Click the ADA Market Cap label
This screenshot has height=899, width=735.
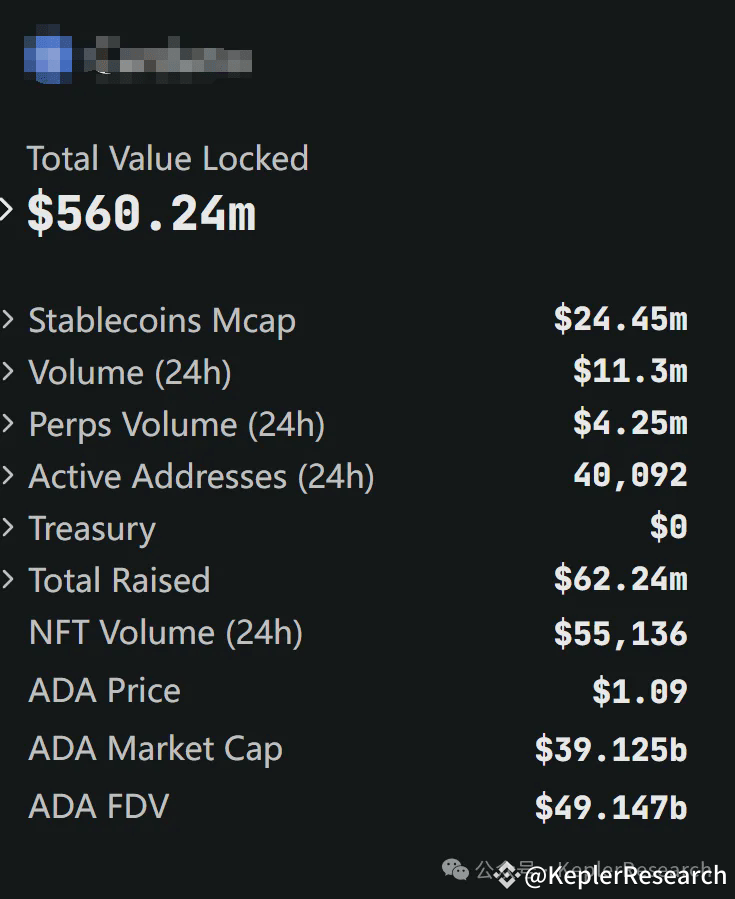[x=156, y=749]
